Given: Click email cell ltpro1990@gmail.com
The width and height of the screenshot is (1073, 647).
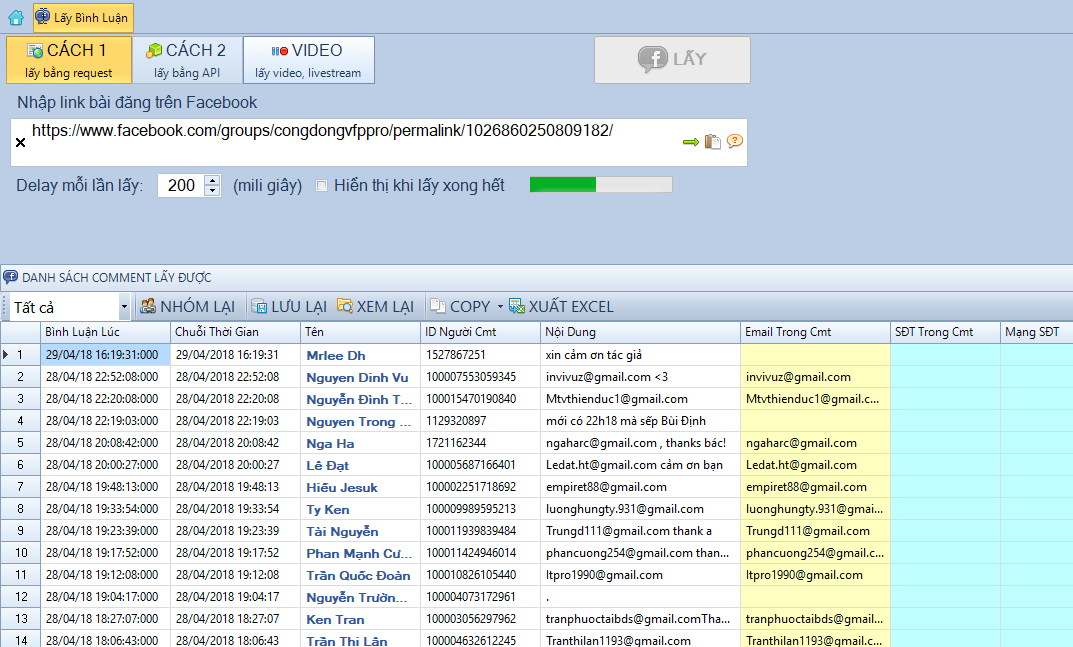Looking at the screenshot, I should (815, 574).
